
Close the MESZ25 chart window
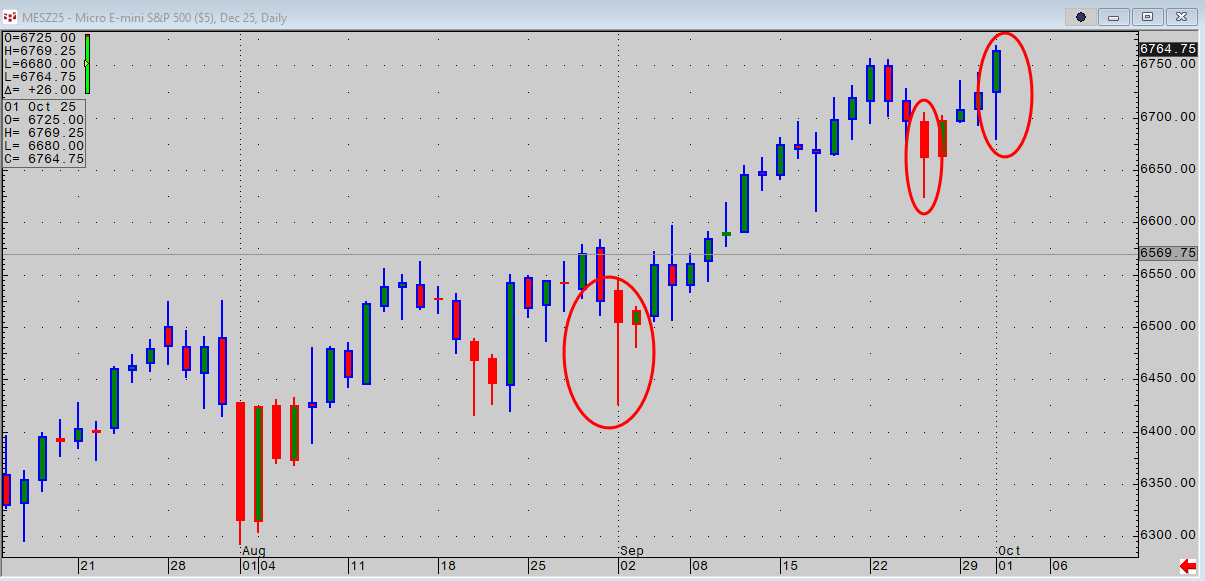(x=1181, y=16)
